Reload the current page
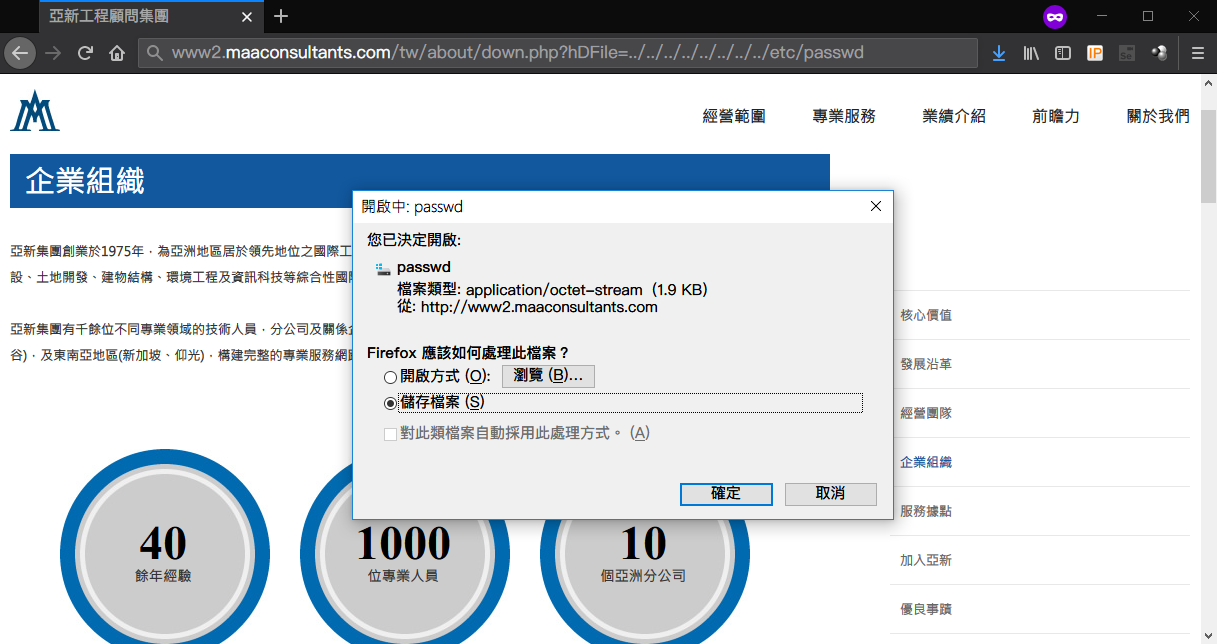The image size is (1217, 644). 85,53
